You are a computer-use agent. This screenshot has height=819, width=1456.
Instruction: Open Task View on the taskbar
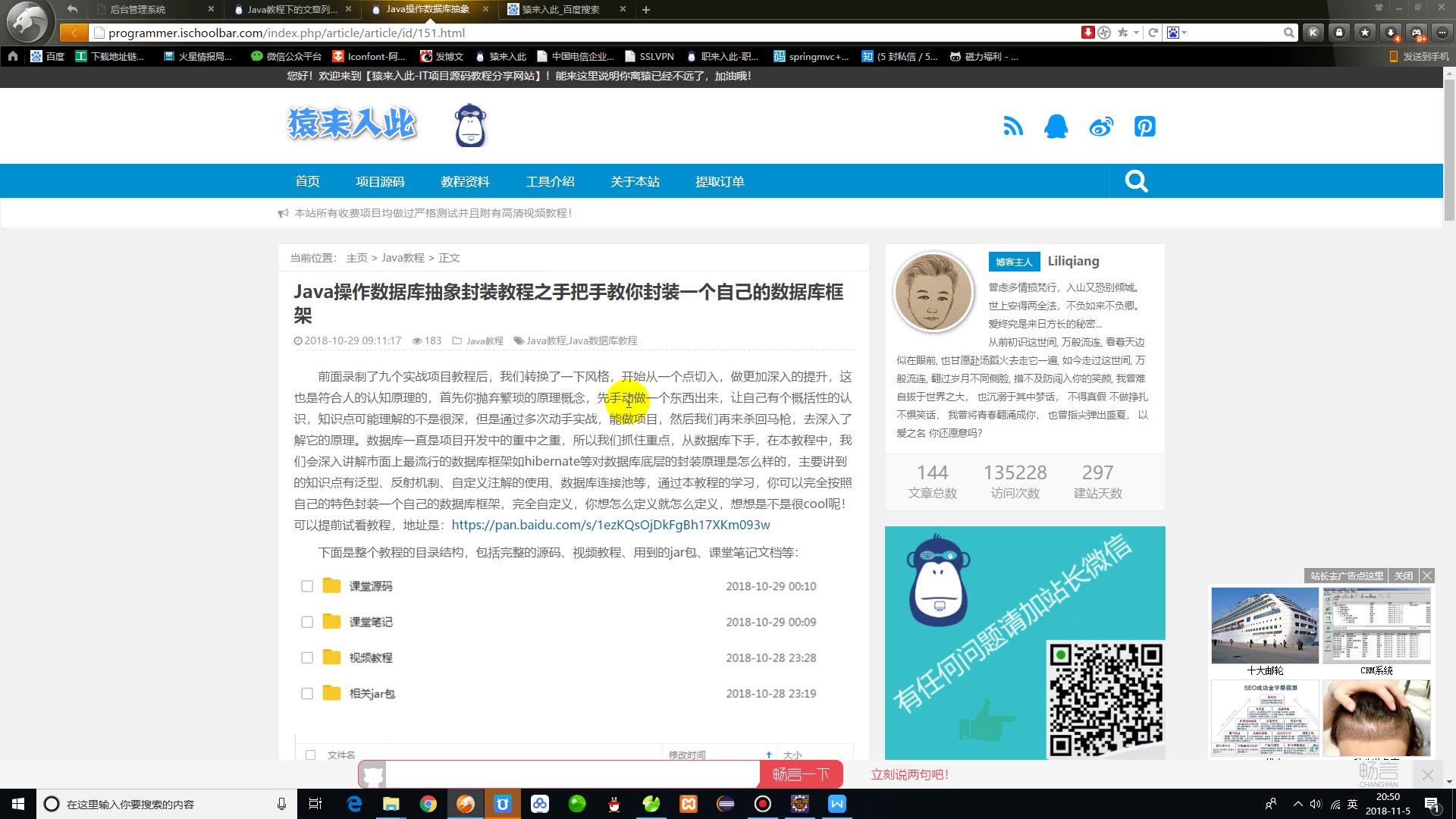[315, 804]
